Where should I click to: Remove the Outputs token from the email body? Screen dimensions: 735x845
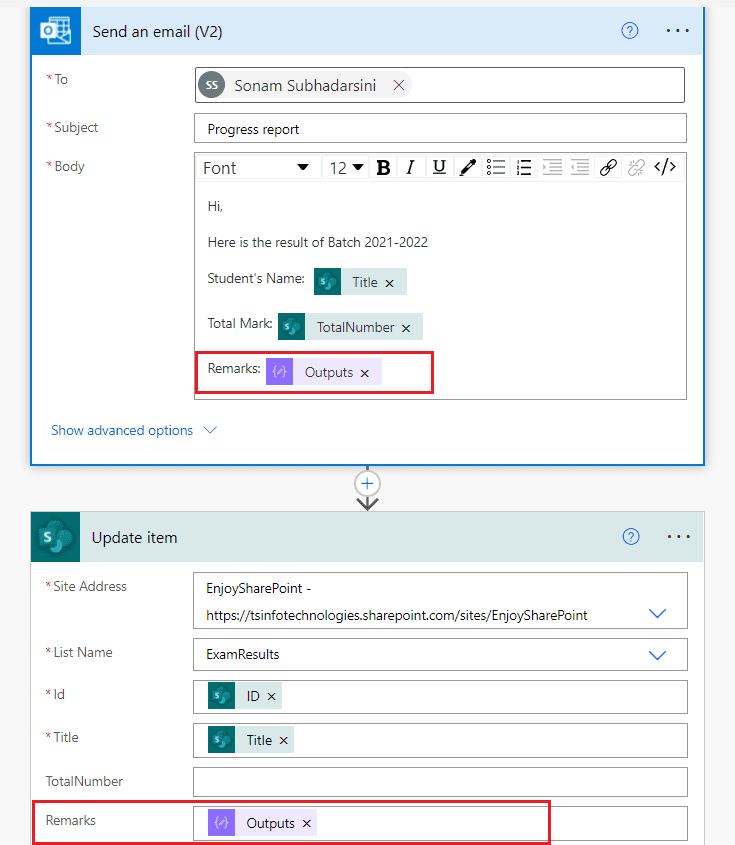(x=365, y=373)
